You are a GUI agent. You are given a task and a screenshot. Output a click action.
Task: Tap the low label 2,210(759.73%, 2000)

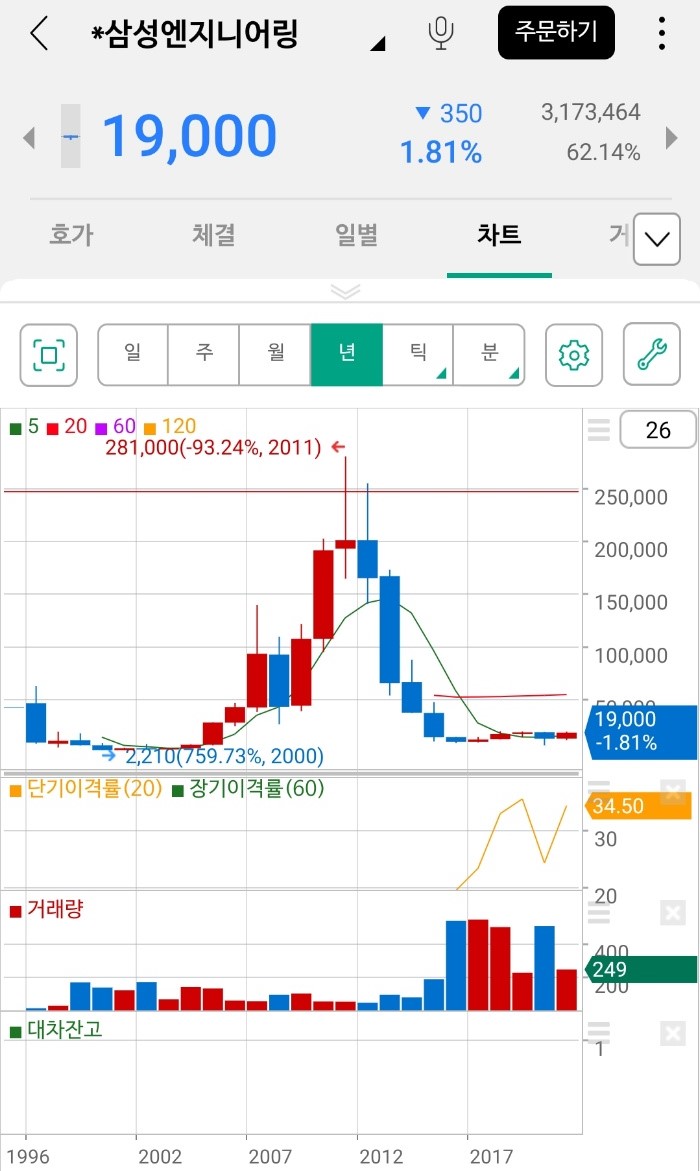coord(224,756)
